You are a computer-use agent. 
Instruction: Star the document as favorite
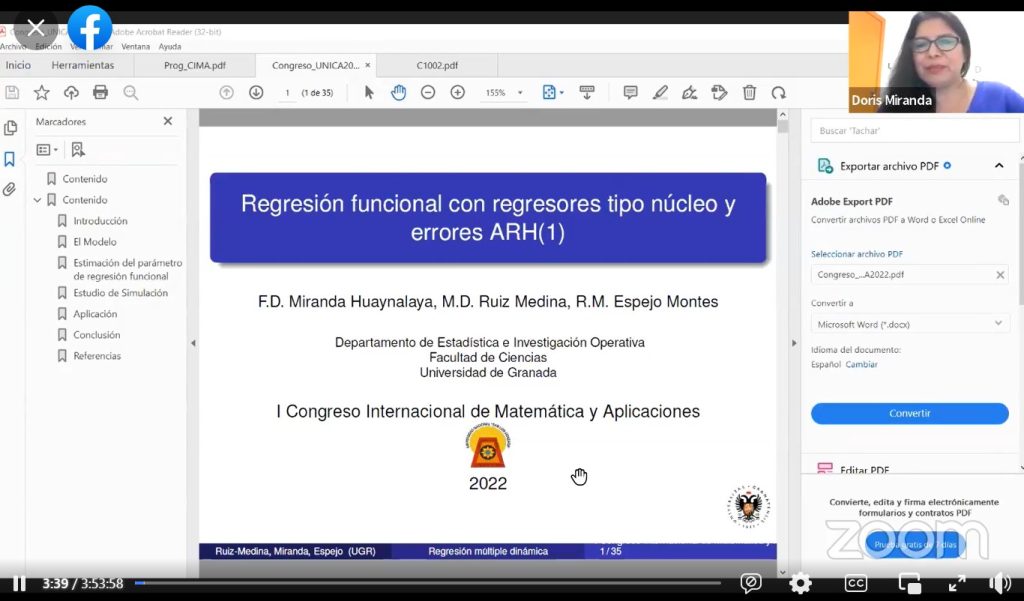(x=42, y=93)
